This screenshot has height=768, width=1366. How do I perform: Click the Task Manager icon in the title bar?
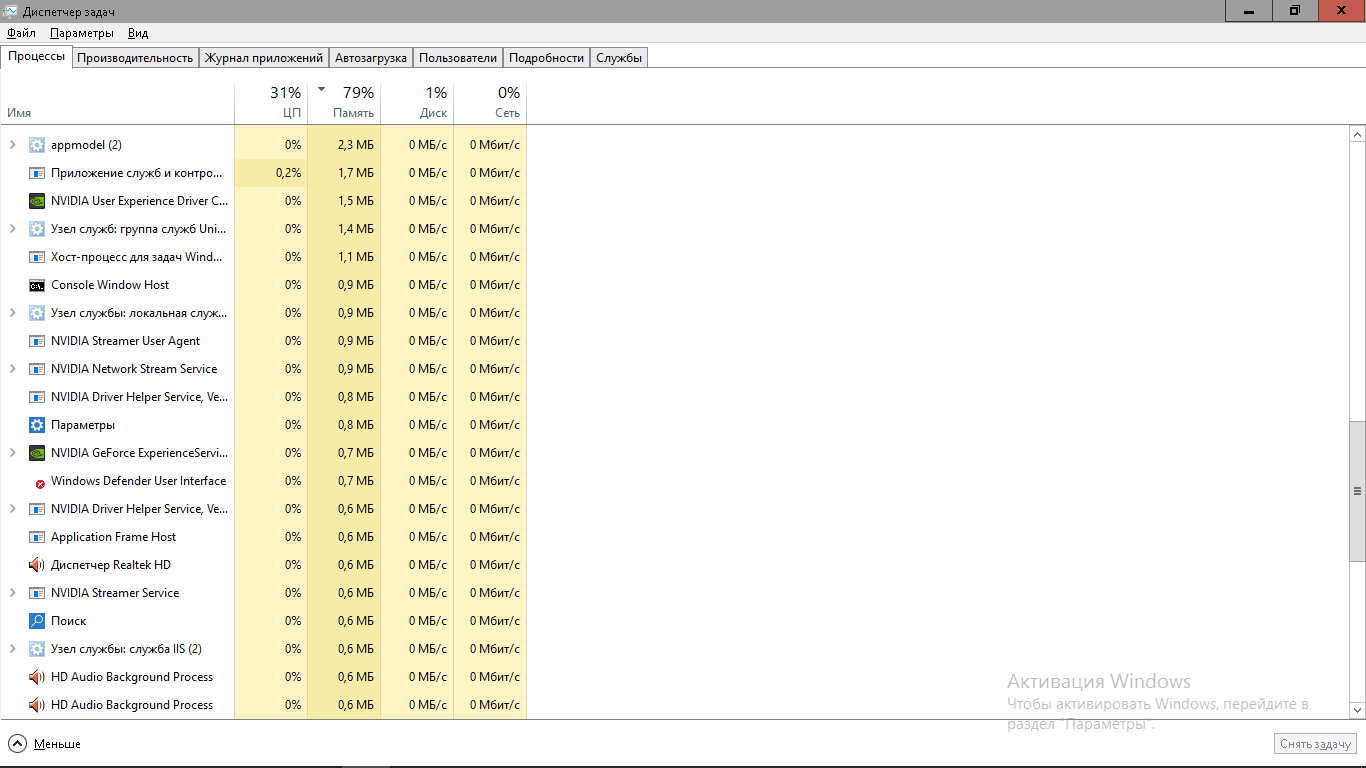coord(11,11)
